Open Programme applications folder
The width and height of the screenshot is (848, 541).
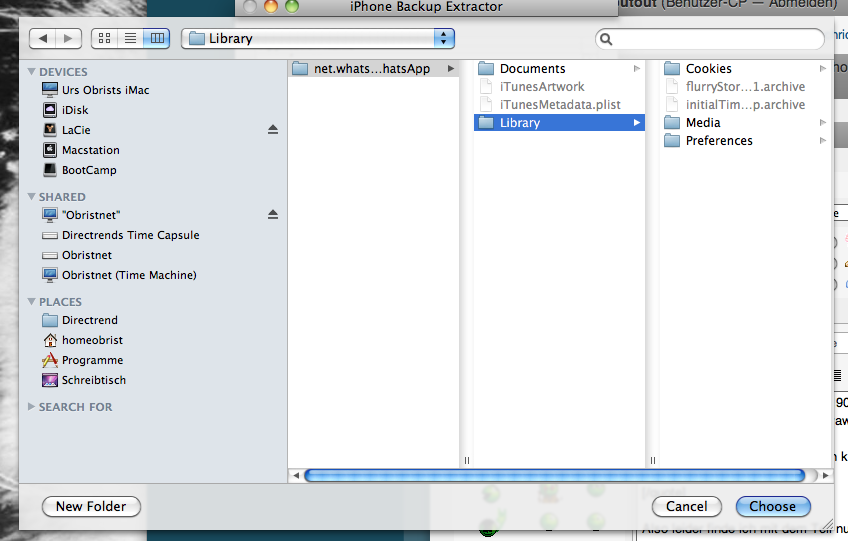click(x=92, y=360)
